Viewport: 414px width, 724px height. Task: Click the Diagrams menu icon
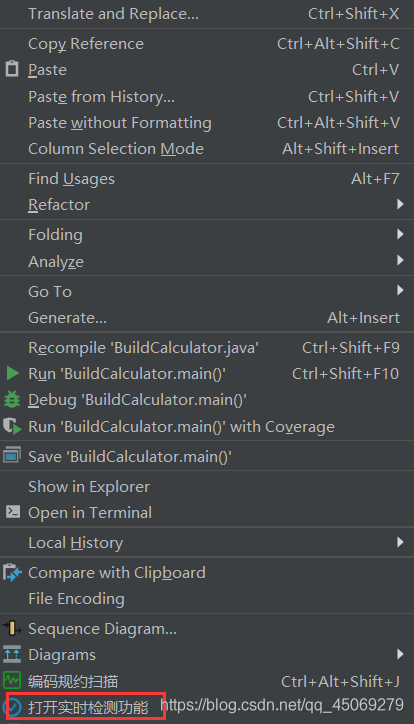[12, 654]
